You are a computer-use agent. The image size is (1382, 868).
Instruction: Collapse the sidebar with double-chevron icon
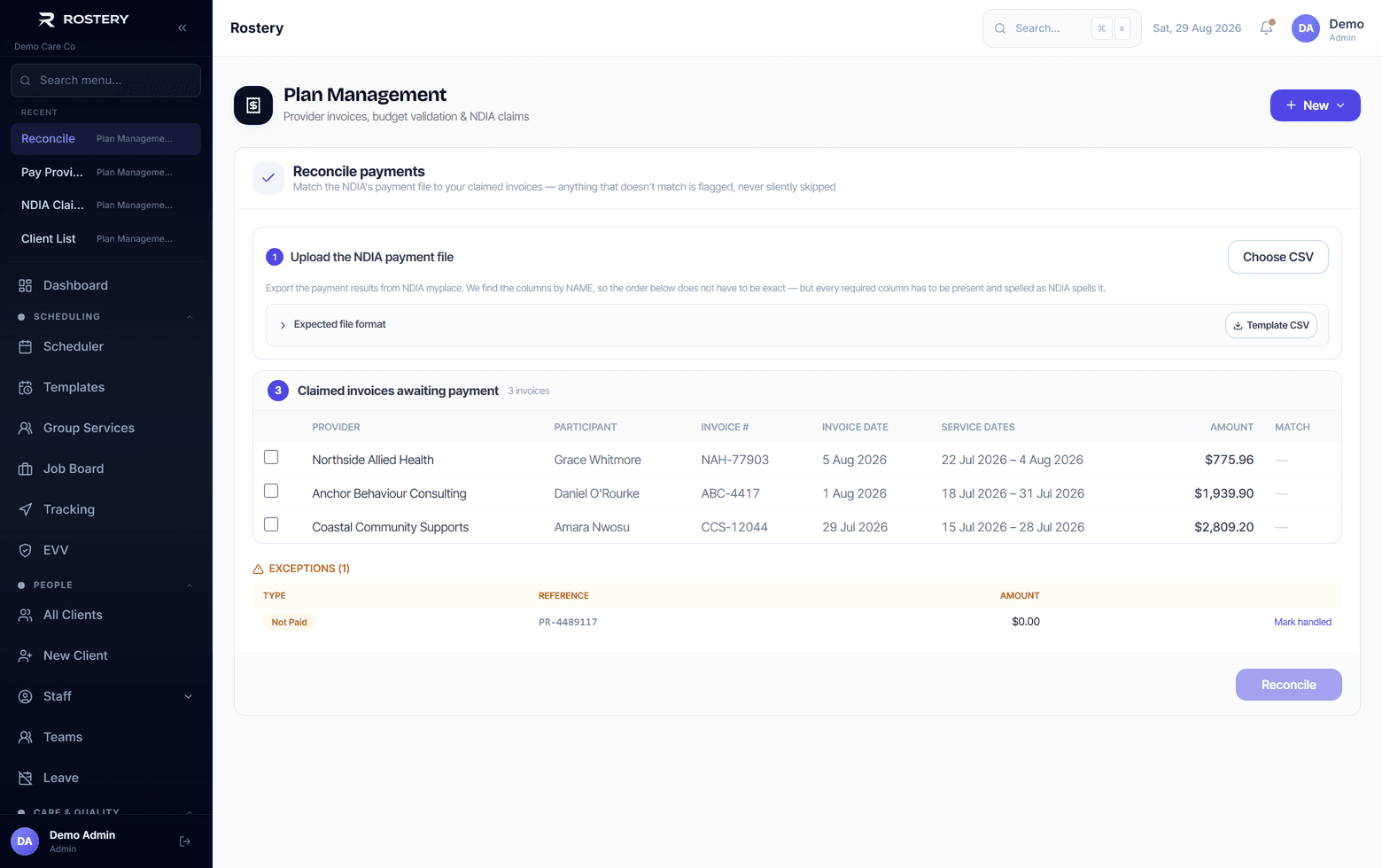[182, 27]
